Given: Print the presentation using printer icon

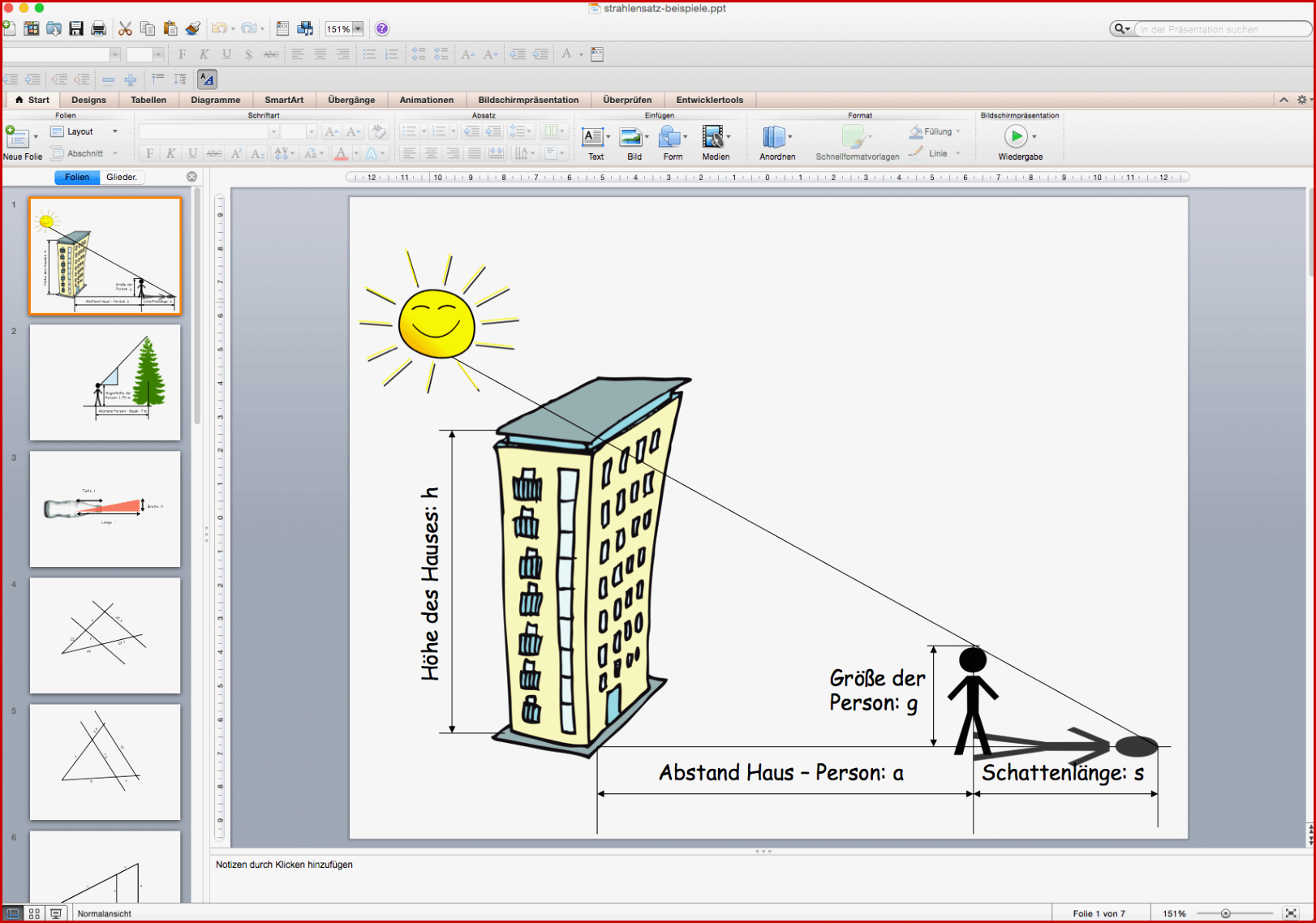Looking at the screenshot, I should pos(98,28).
